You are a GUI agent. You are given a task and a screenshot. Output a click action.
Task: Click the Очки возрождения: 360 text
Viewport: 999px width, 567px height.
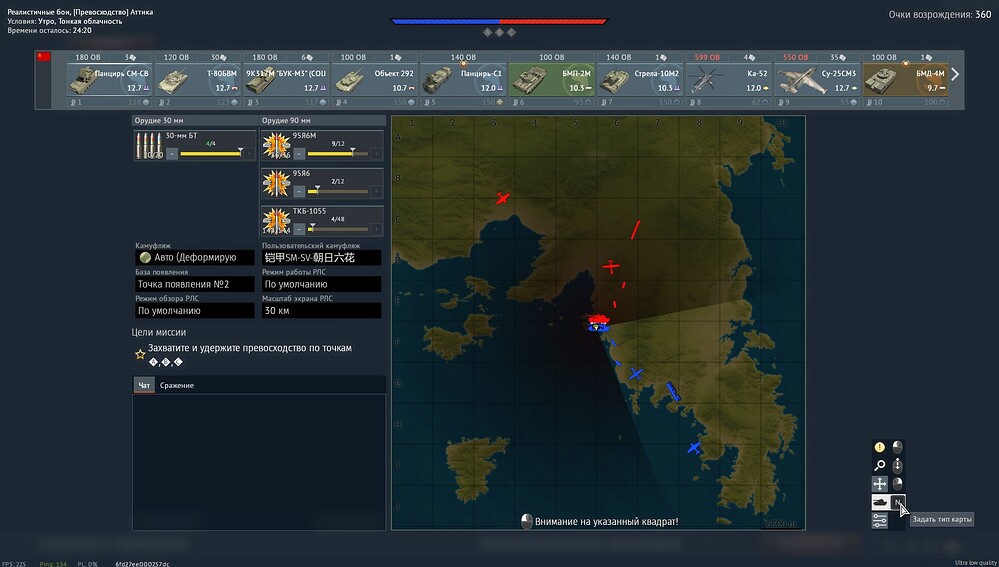(940, 15)
